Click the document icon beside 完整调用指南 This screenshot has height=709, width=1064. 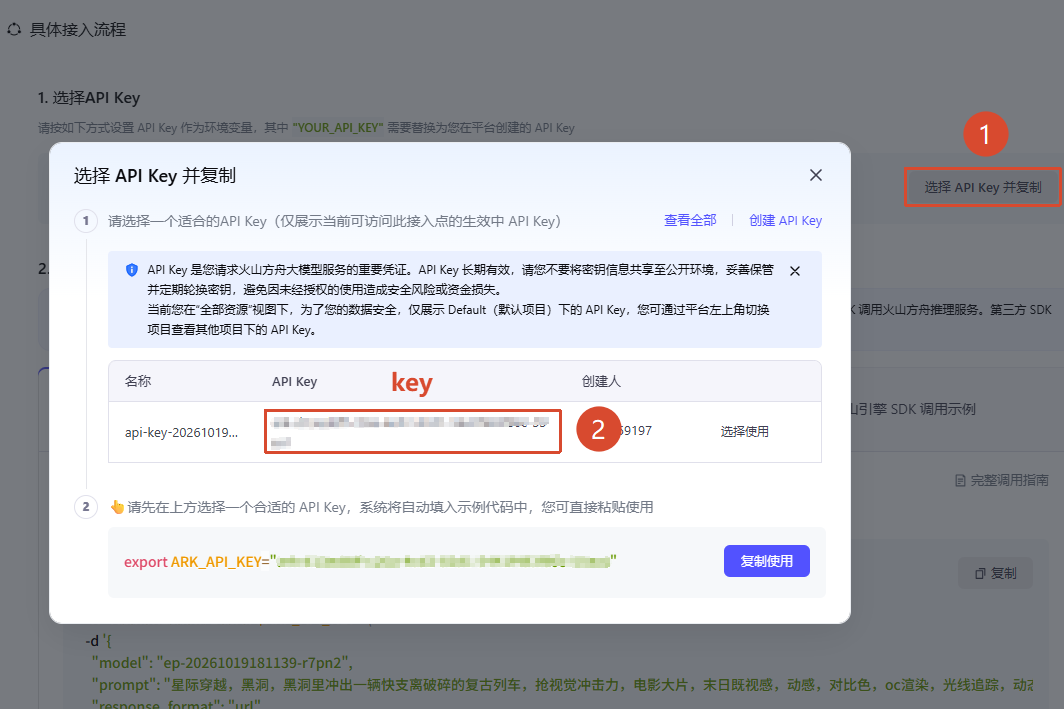(x=960, y=481)
